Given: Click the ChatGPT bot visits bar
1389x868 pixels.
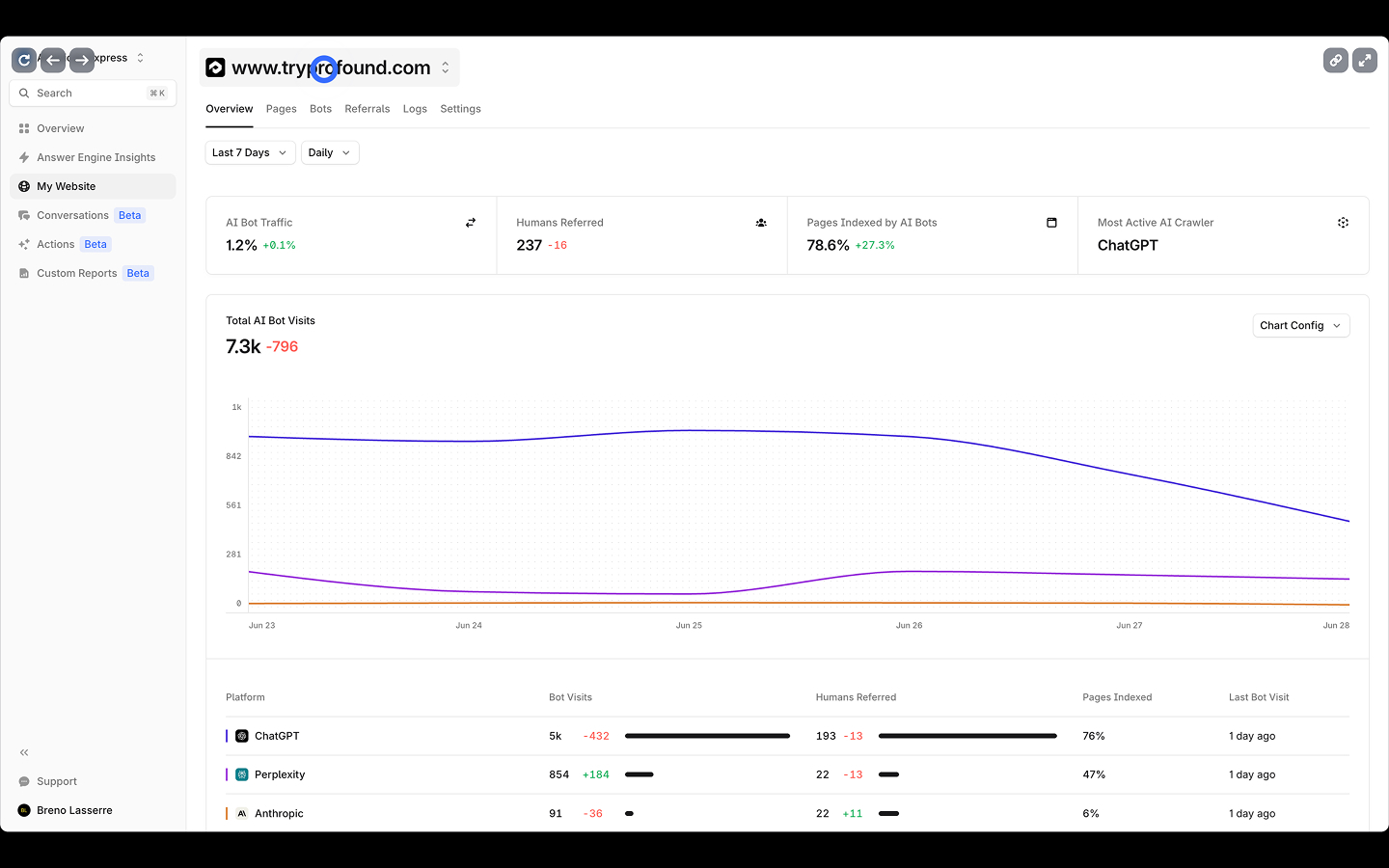Looking at the screenshot, I should [707, 736].
